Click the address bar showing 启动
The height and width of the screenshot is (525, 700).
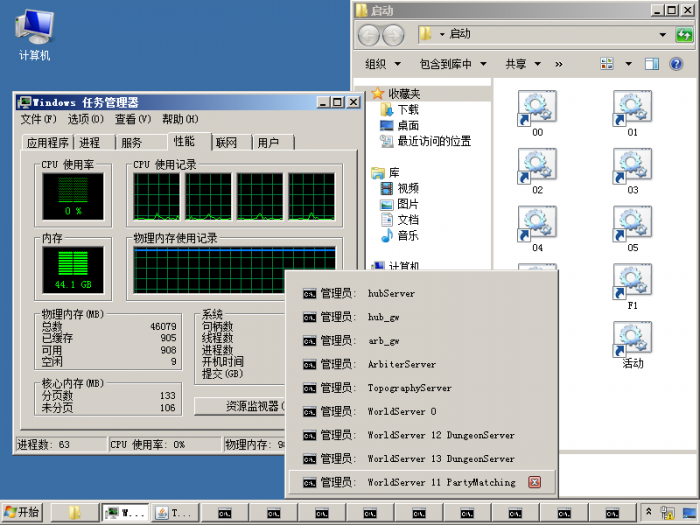tap(544, 34)
